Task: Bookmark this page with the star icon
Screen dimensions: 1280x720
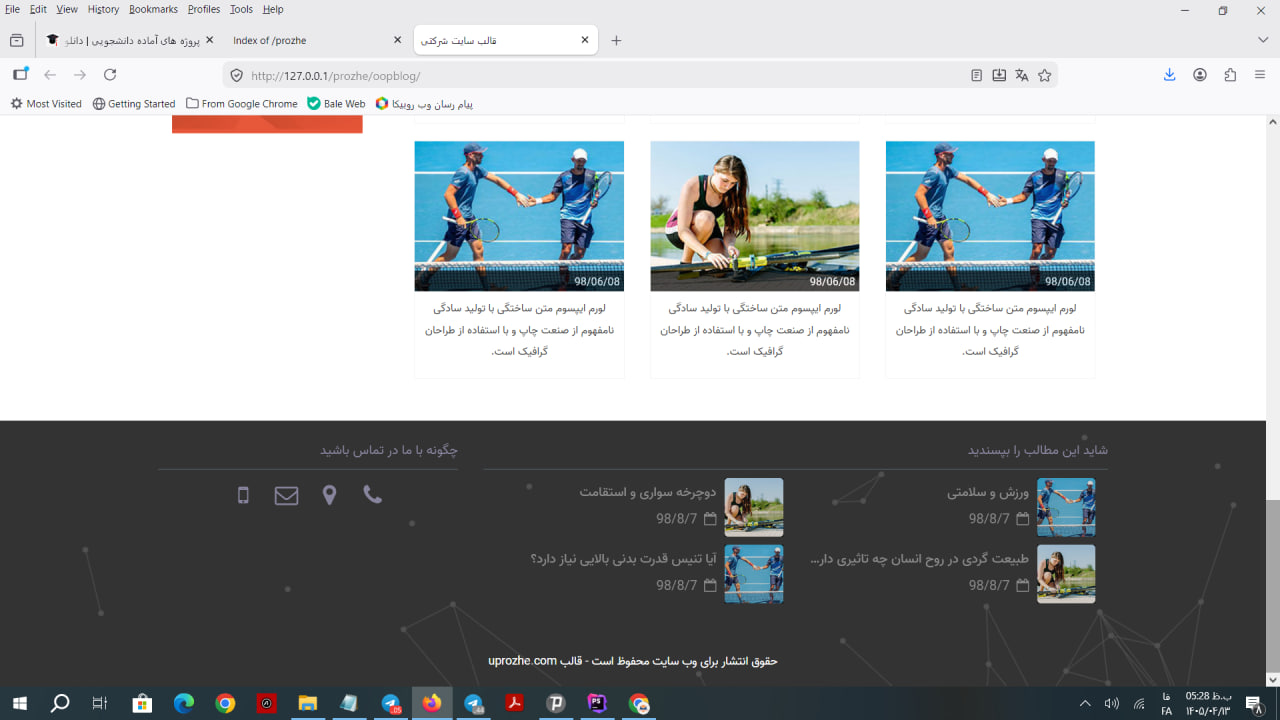Action: coord(1045,75)
